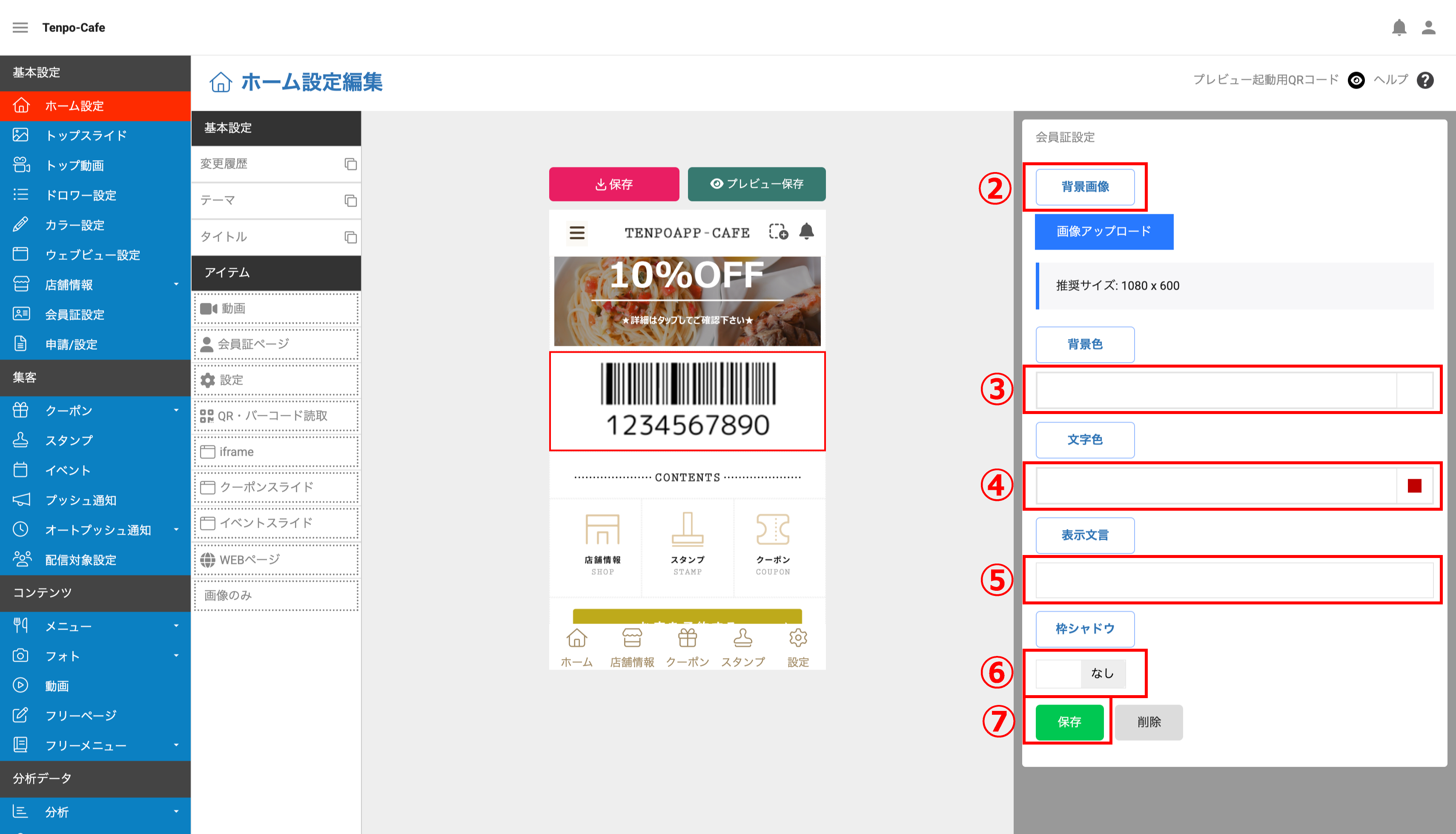Expand the オートプッシュ通知 submenu
Viewport: 1456px width, 834px height.
(176, 530)
